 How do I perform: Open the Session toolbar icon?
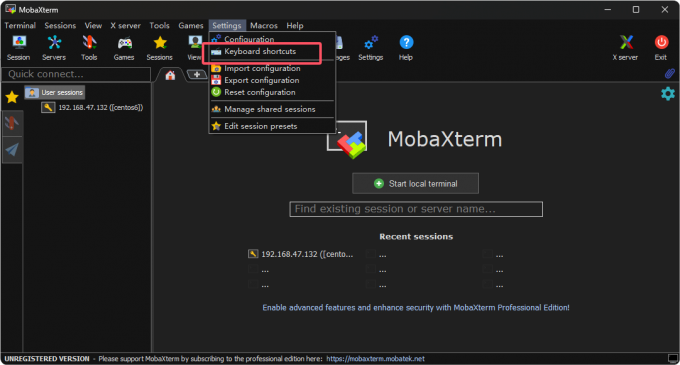coord(18,48)
